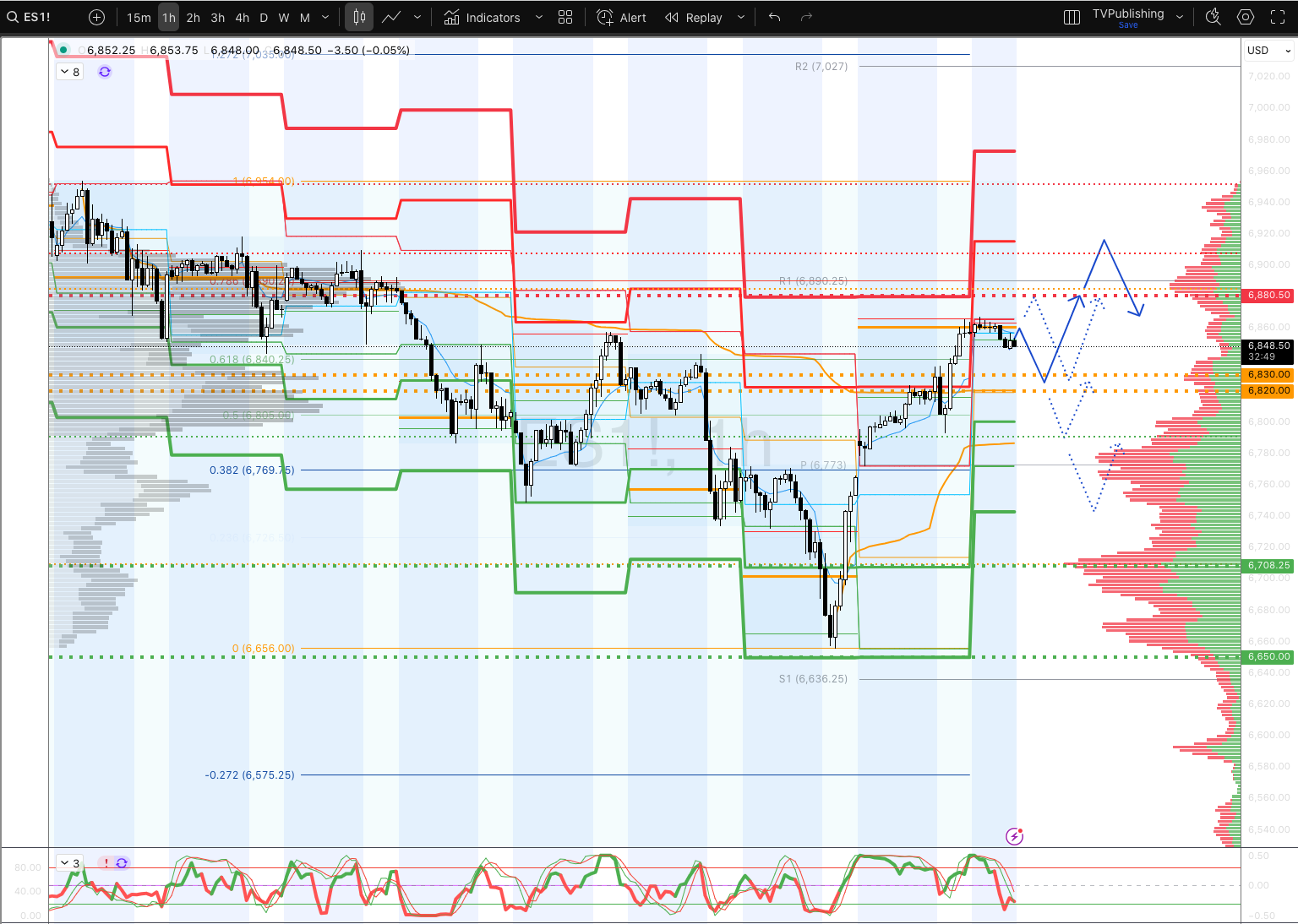Viewport: 1298px width, 924px height.
Task: Open the Indicators menu
Action: 483,17
